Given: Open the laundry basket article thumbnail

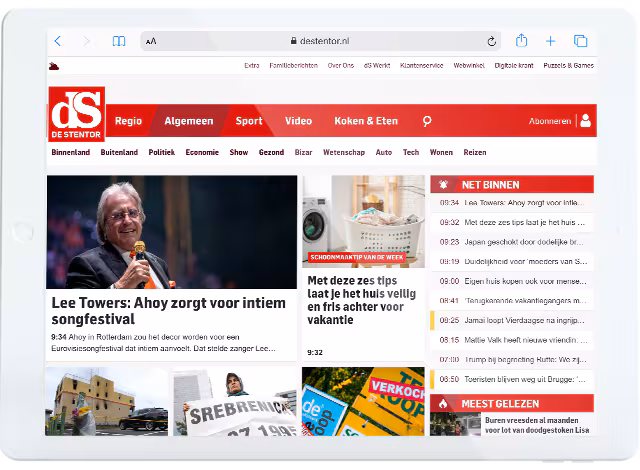Looking at the screenshot, I should 364,221.
